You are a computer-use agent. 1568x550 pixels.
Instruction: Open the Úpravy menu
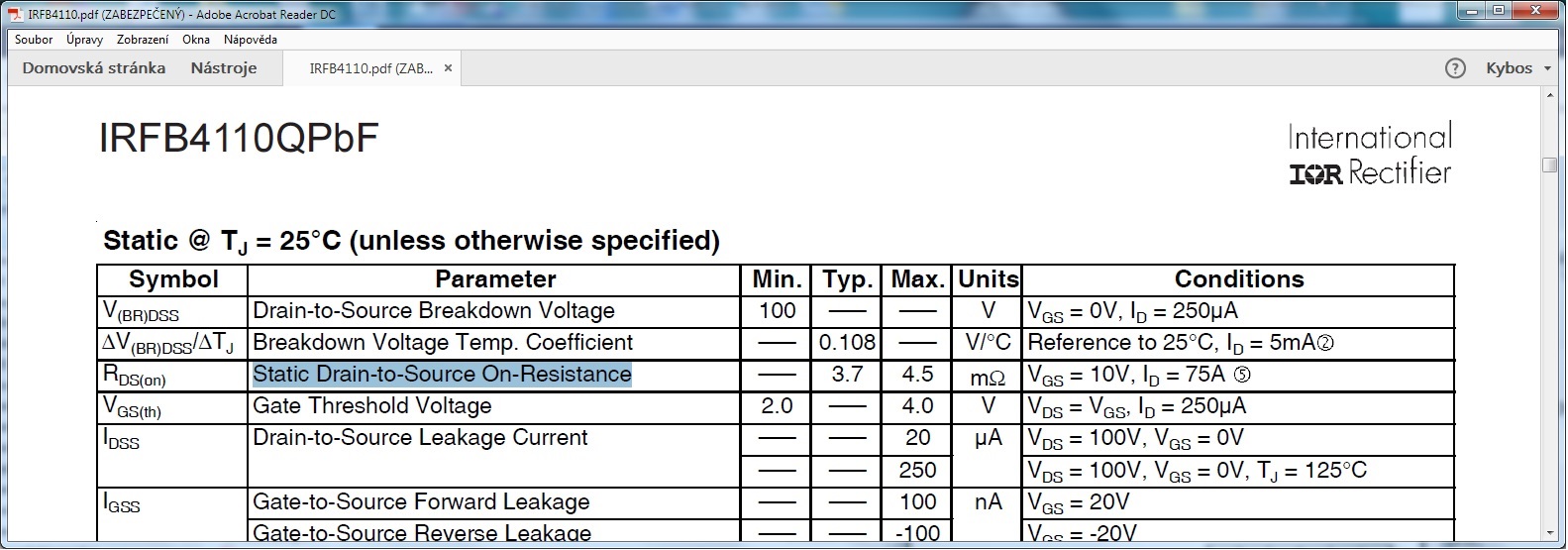tap(84, 40)
